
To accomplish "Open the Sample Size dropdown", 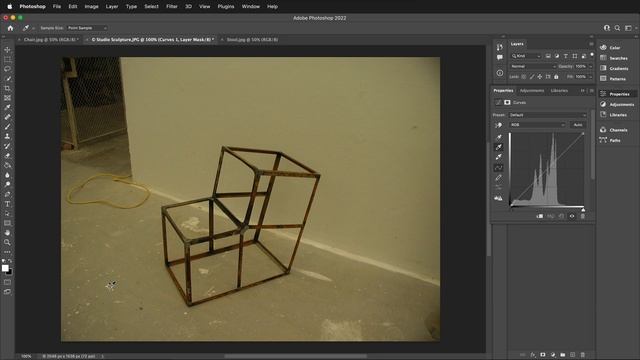I will click(87, 28).
